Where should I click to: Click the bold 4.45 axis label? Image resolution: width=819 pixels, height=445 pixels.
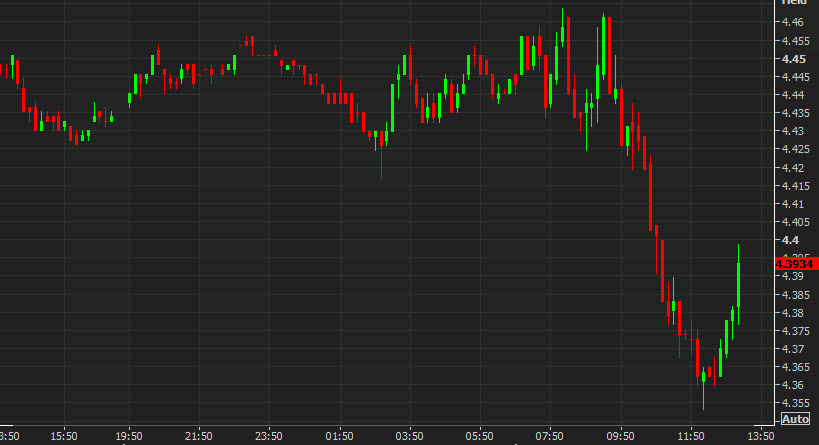pos(793,59)
